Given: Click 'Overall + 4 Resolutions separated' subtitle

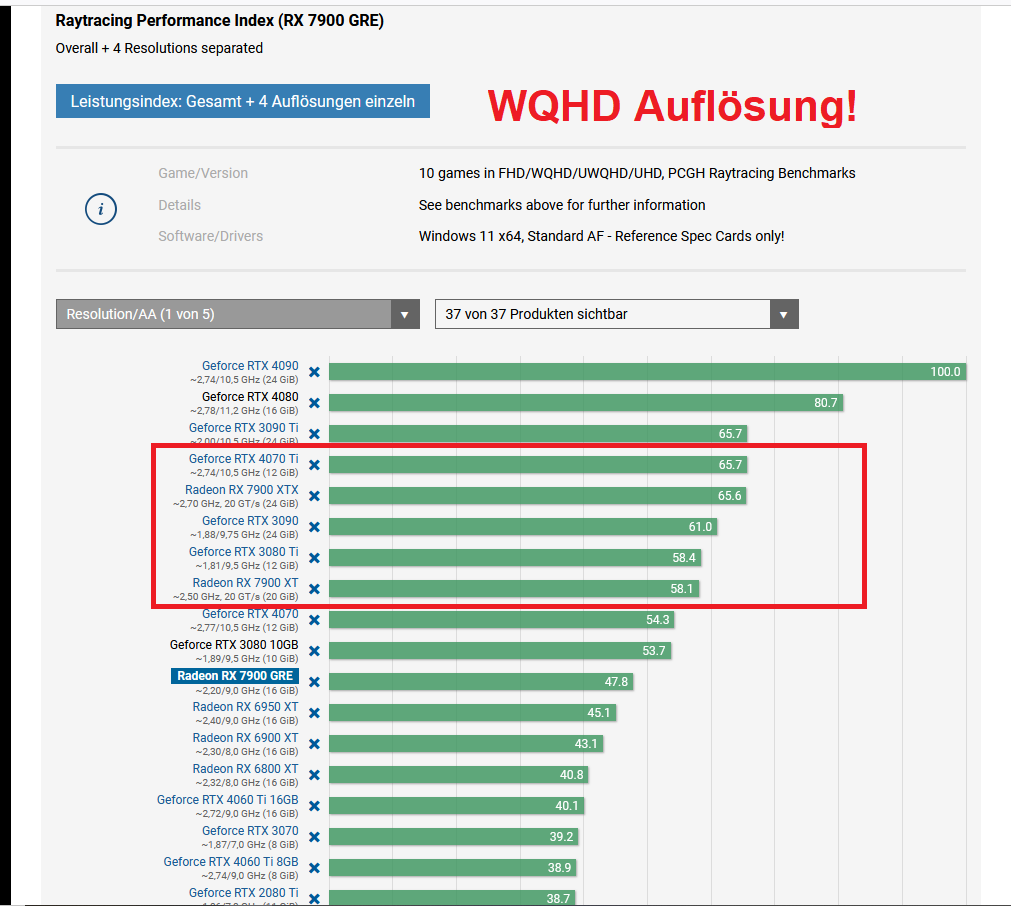Looking at the screenshot, I should point(159,48).
